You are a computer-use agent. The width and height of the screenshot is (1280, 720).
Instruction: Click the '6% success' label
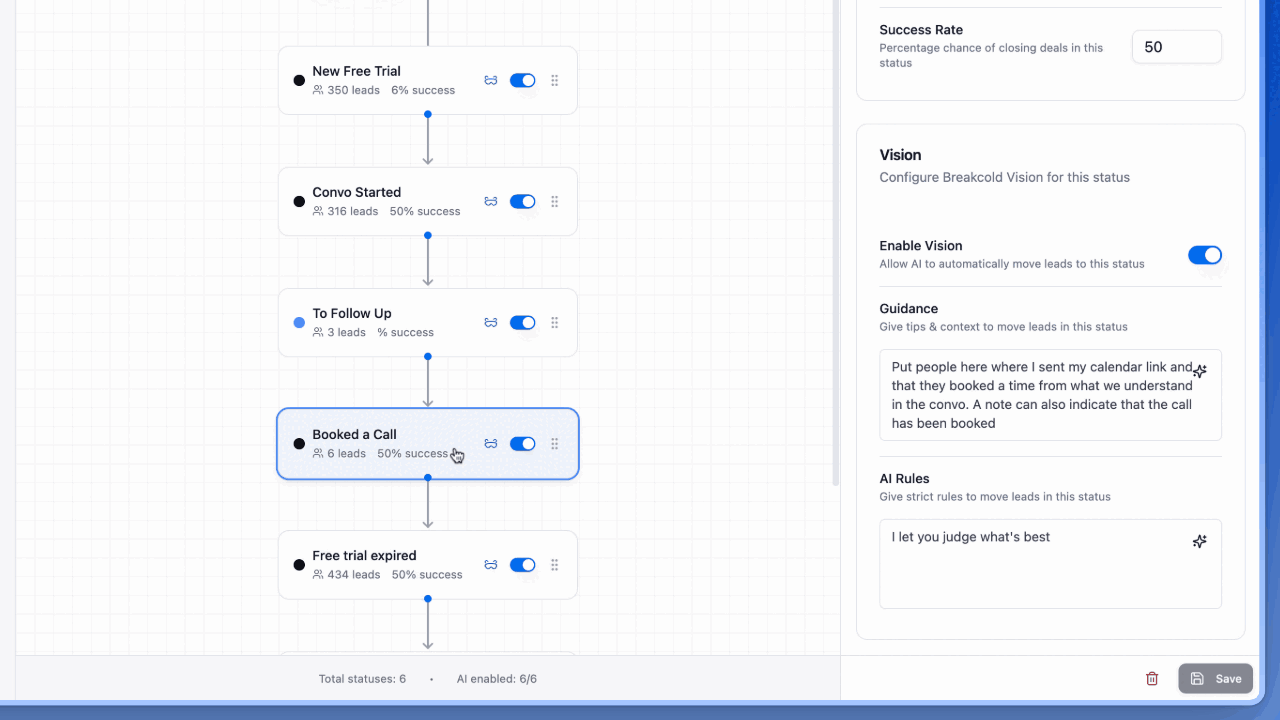(423, 90)
